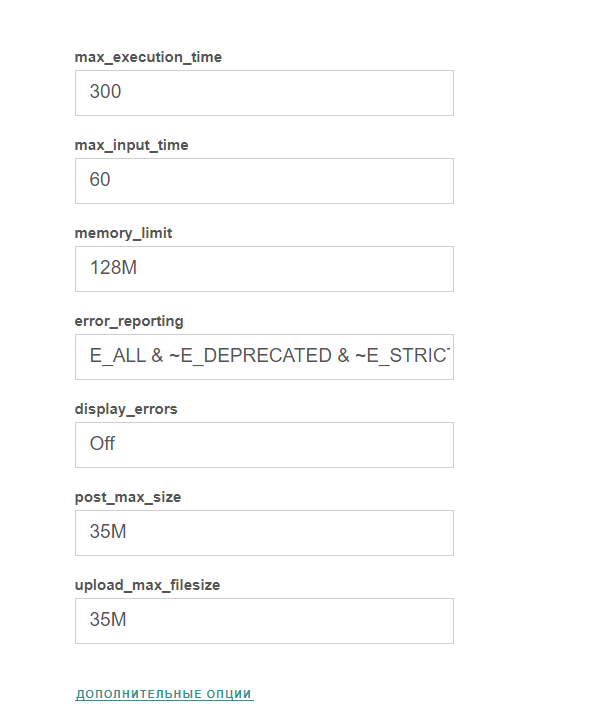The width and height of the screenshot is (614, 721).
Task: Click inside the error_reporting field
Action: [x=264, y=357]
